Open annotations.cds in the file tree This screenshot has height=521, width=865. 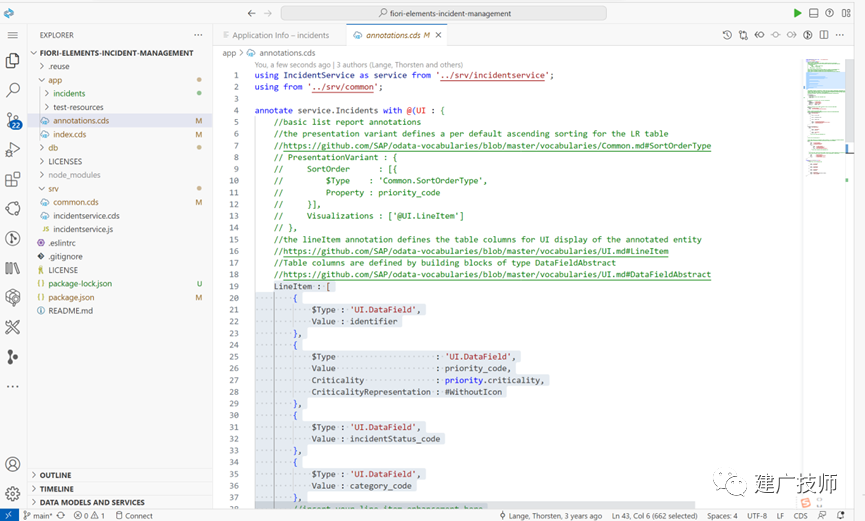point(81,120)
